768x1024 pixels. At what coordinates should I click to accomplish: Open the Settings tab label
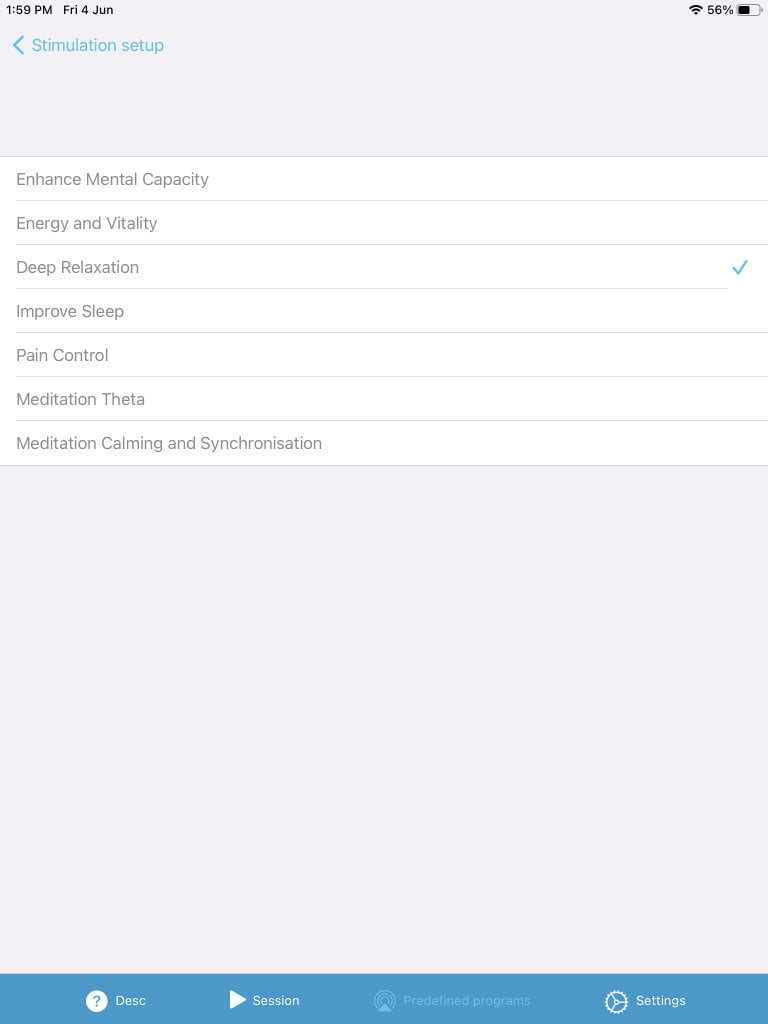coord(661,1000)
